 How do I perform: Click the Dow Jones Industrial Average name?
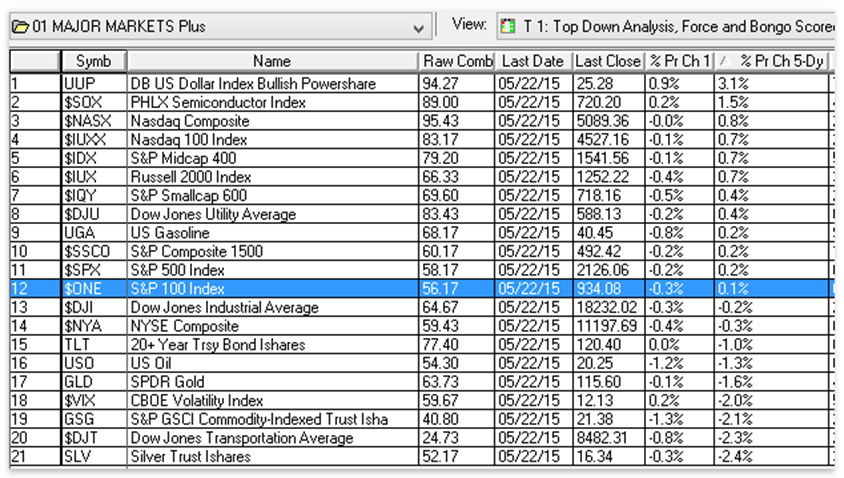224,307
